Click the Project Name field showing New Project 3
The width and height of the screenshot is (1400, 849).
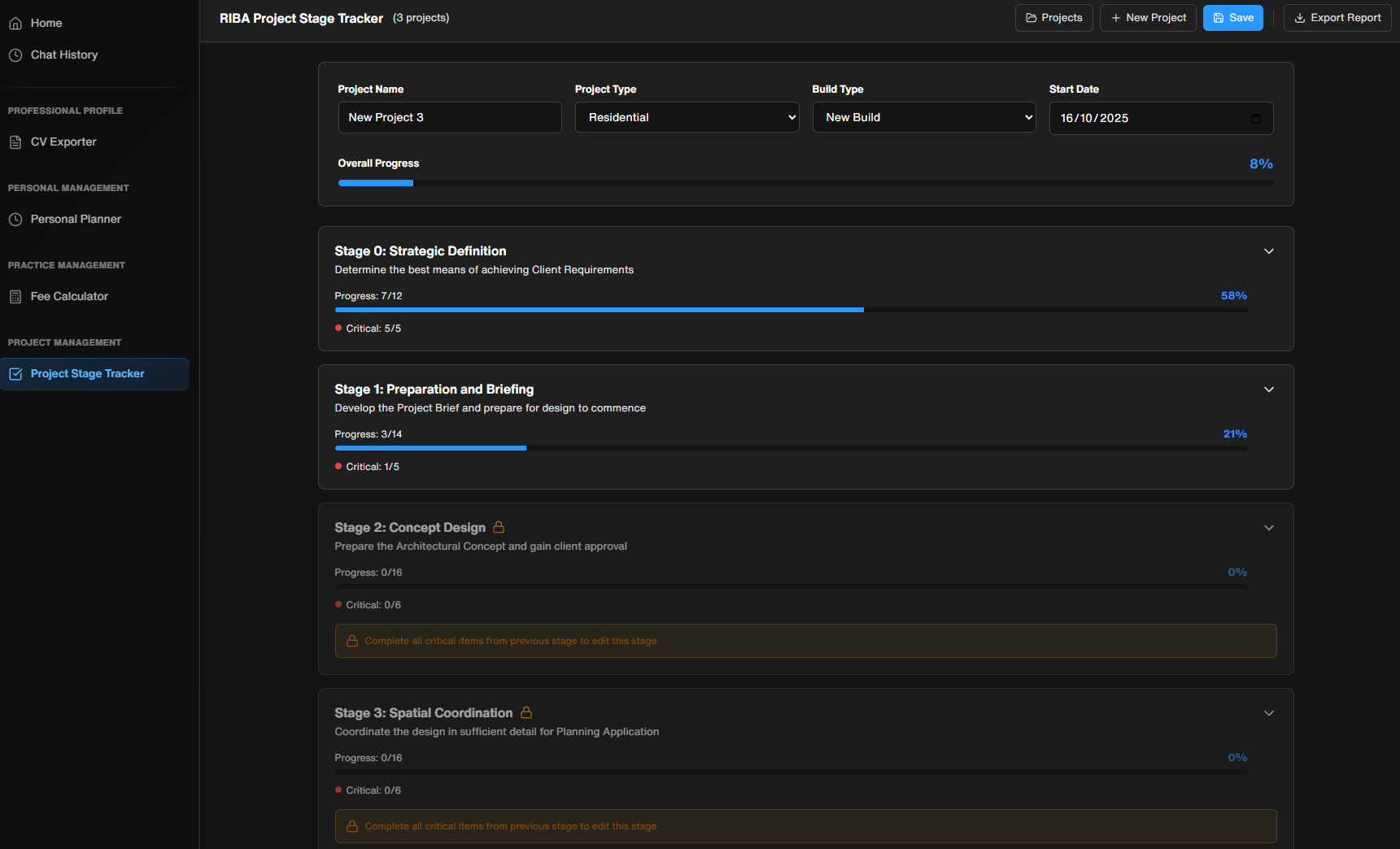tap(449, 117)
